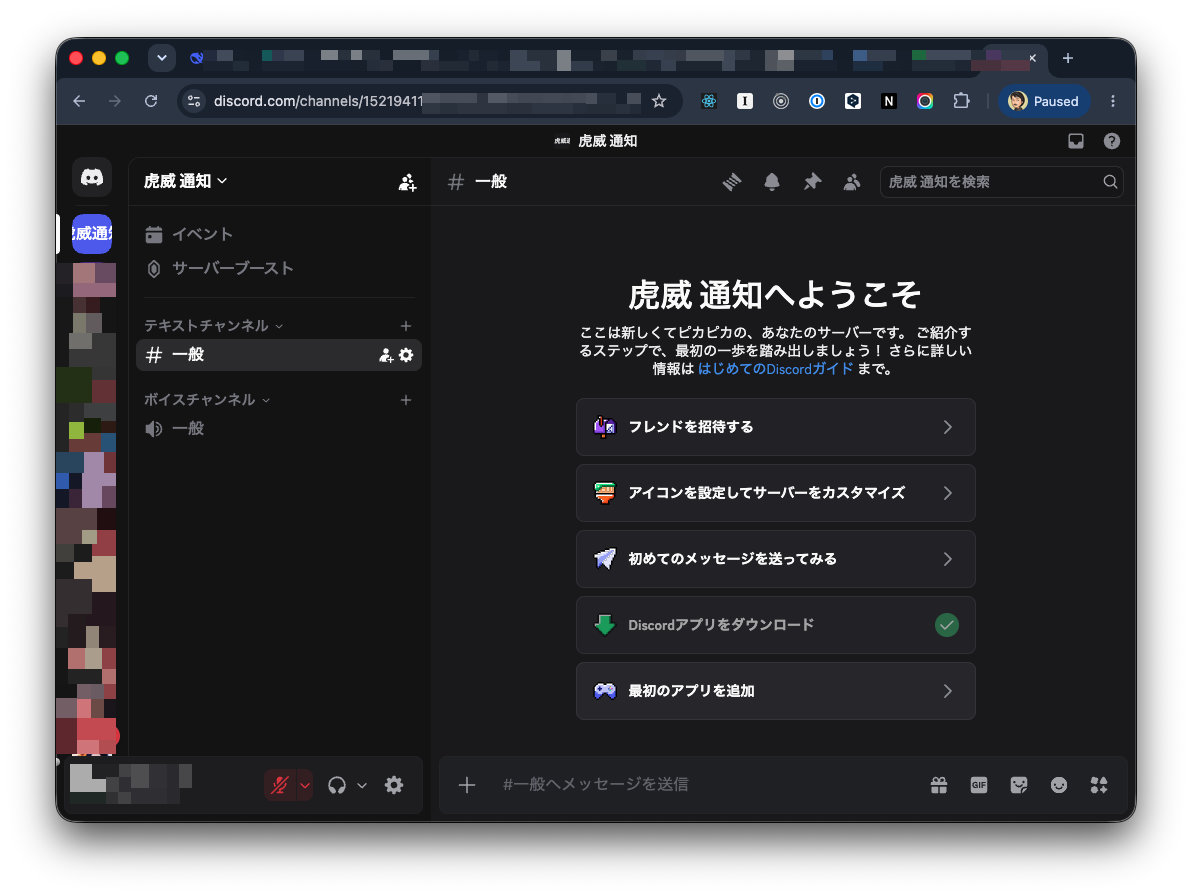
Task: Click Discordアプリをダウンロード card
Action: tap(775, 625)
